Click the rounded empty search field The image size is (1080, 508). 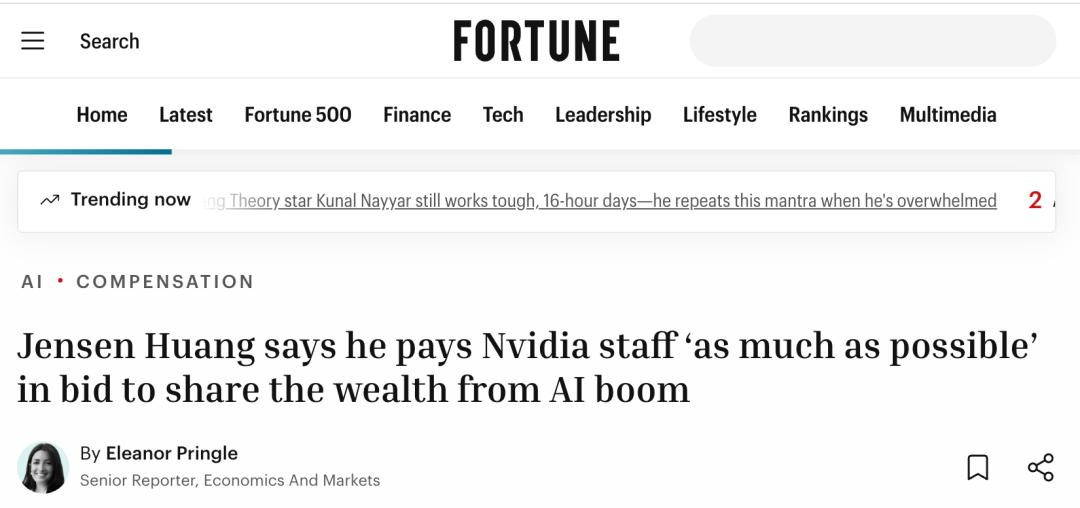(x=873, y=41)
